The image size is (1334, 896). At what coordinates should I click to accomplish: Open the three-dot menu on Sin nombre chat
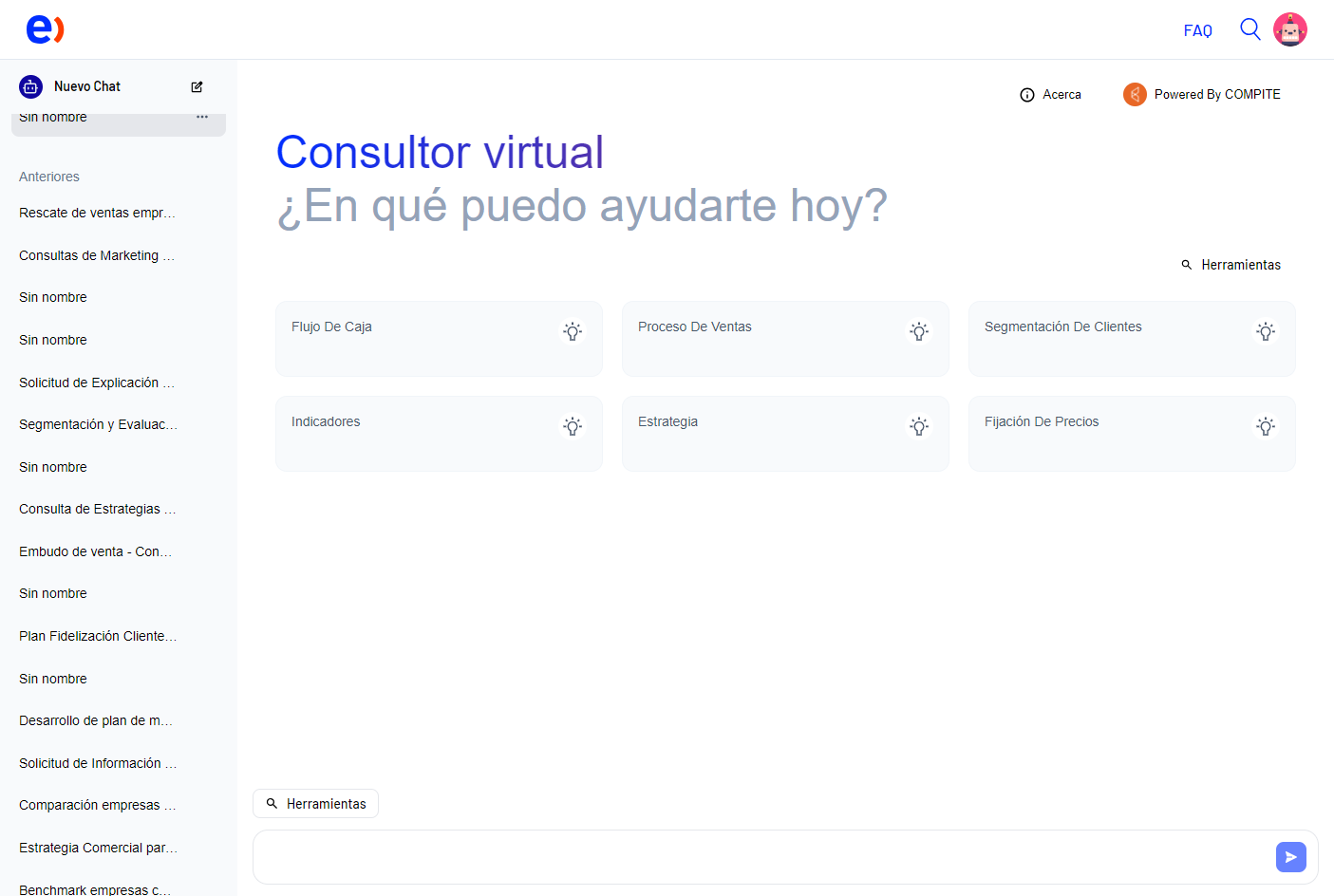click(201, 116)
